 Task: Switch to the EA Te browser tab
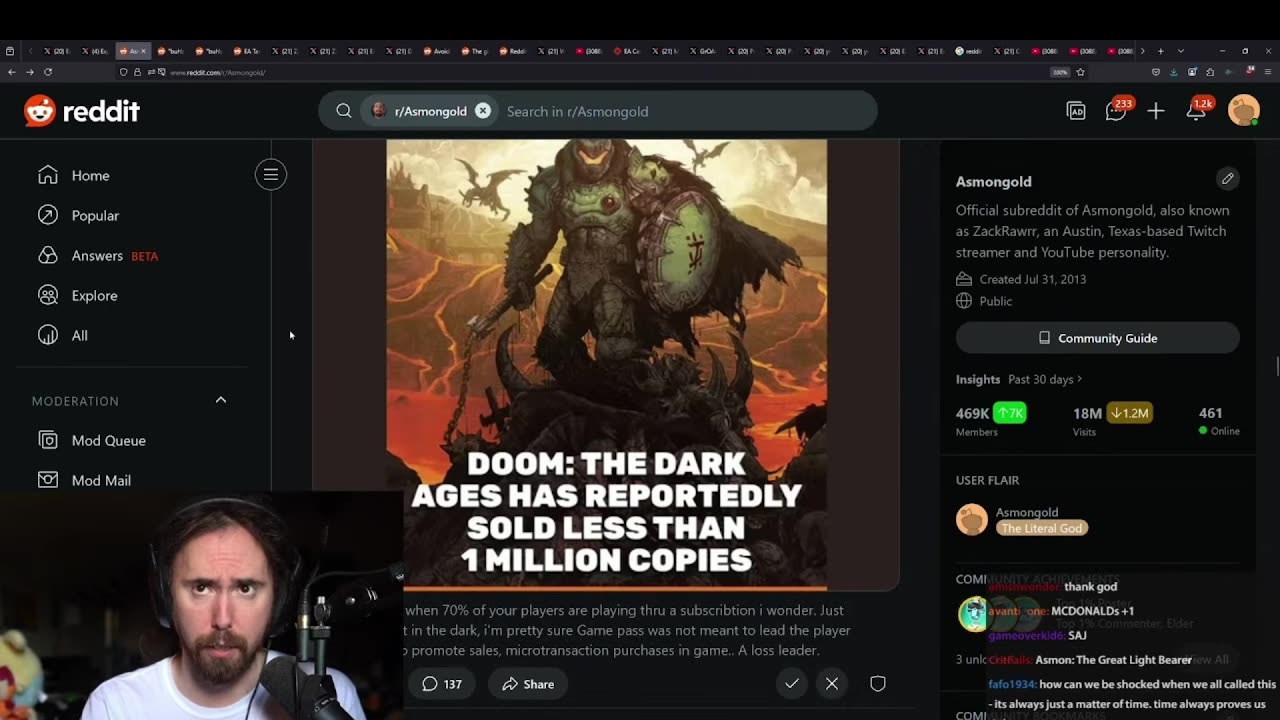[x=246, y=51]
